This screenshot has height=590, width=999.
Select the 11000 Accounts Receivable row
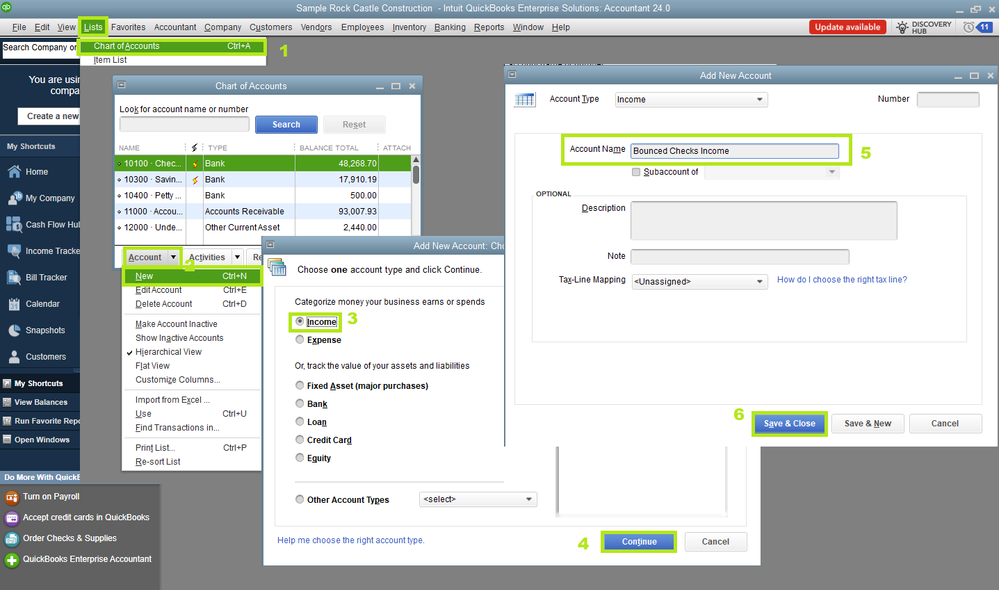(x=262, y=212)
